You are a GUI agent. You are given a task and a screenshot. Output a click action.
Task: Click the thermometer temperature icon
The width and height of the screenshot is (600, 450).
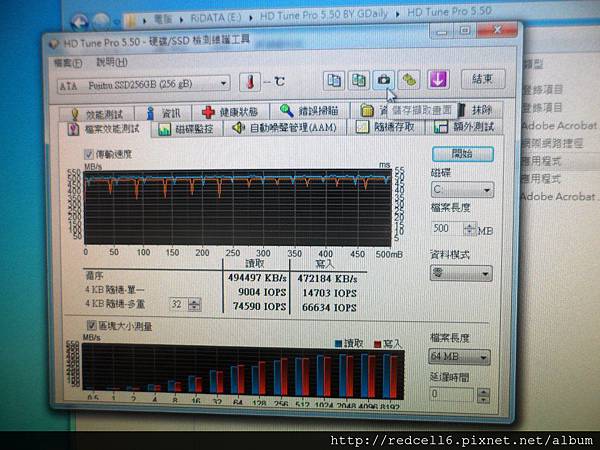tap(249, 82)
